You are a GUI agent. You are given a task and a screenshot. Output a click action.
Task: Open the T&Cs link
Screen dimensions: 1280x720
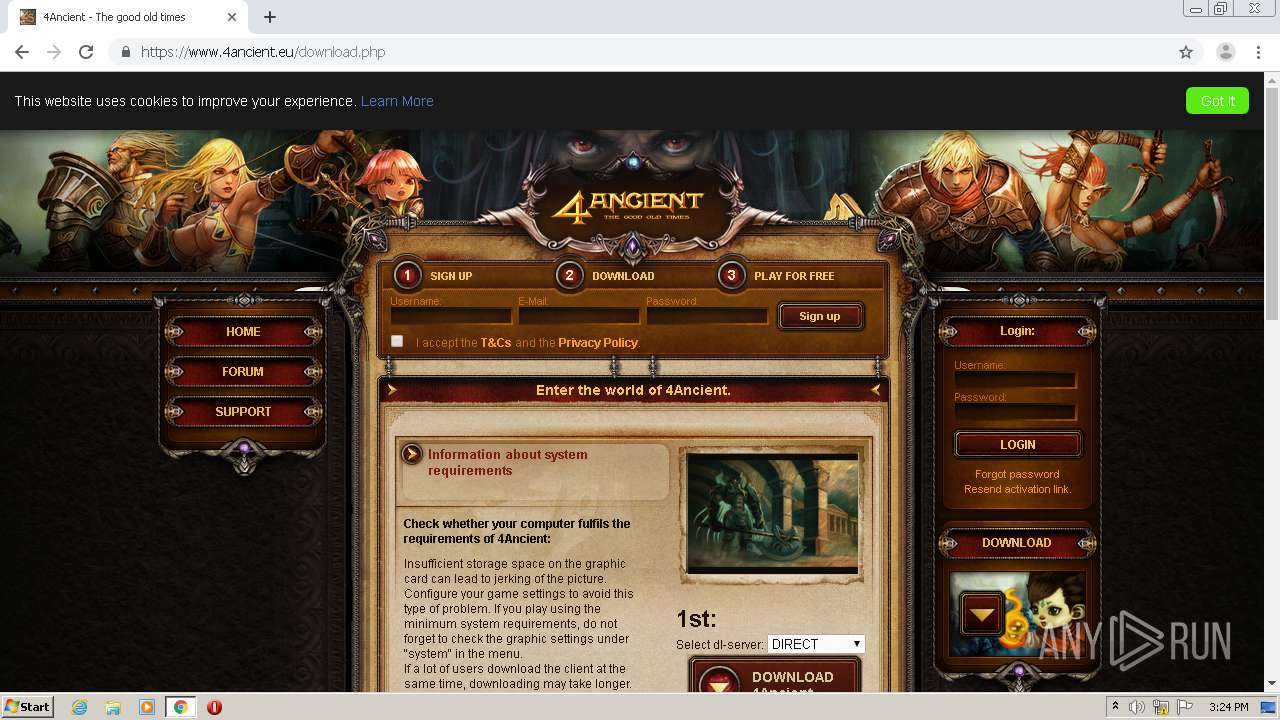pos(496,342)
